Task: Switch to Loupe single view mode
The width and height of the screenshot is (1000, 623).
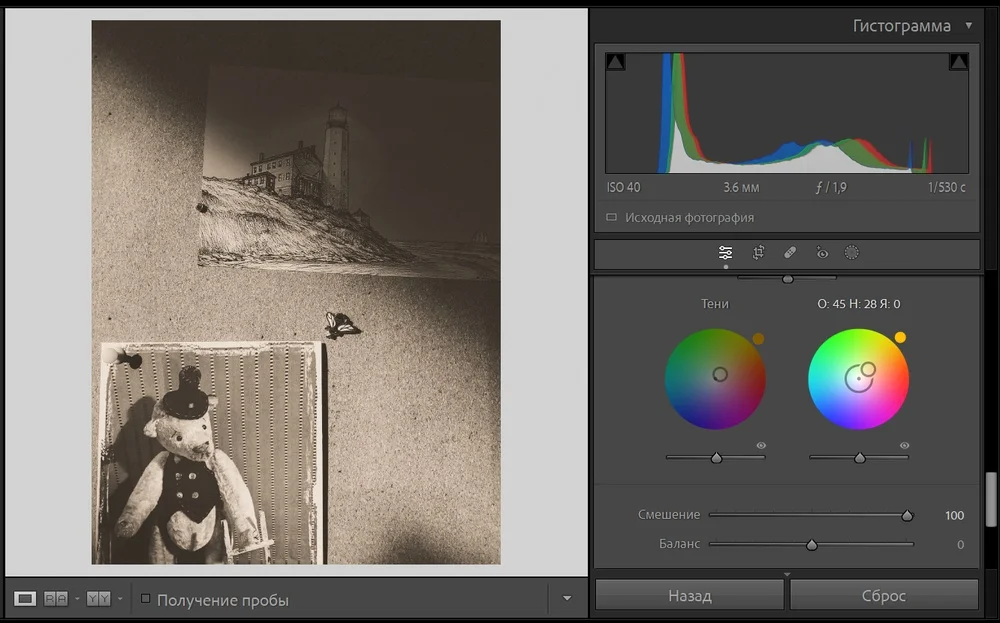Action: pyautogui.click(x=25, y=598)
